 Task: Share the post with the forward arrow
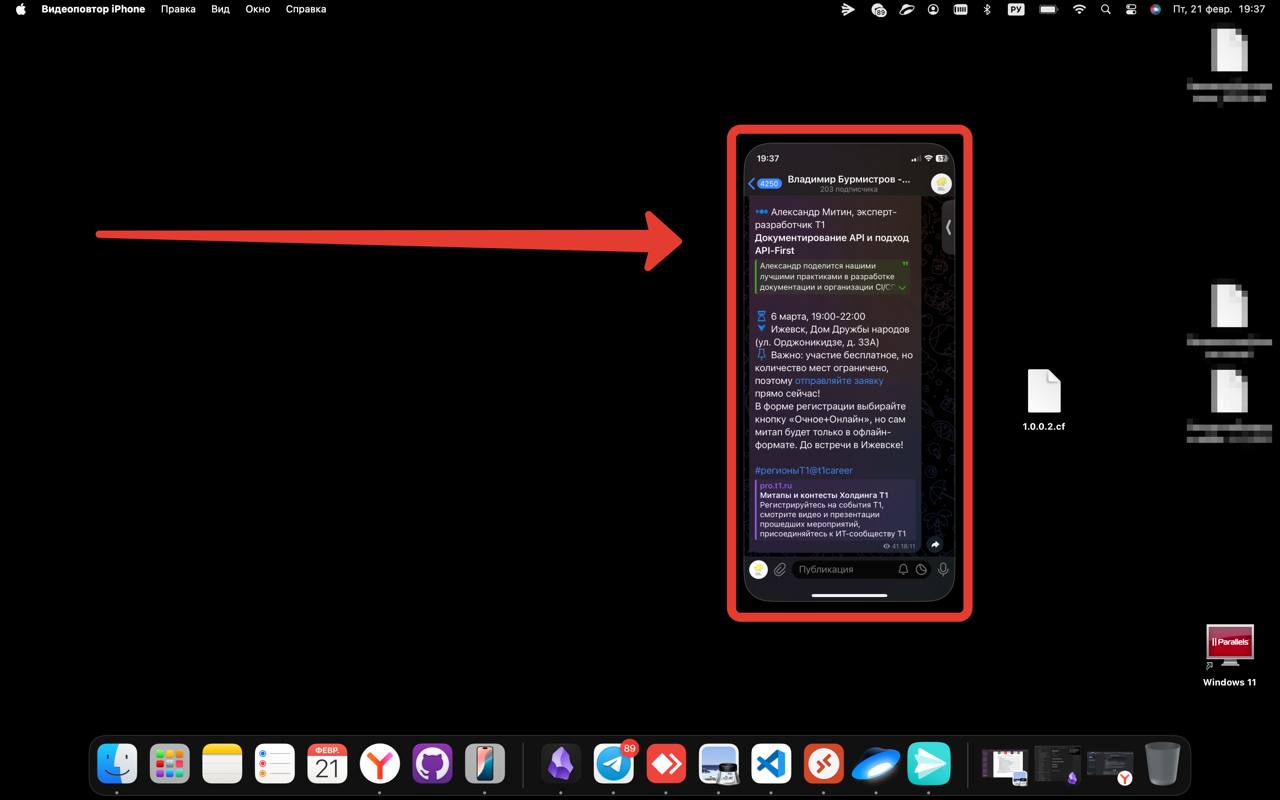coord(935,544)
